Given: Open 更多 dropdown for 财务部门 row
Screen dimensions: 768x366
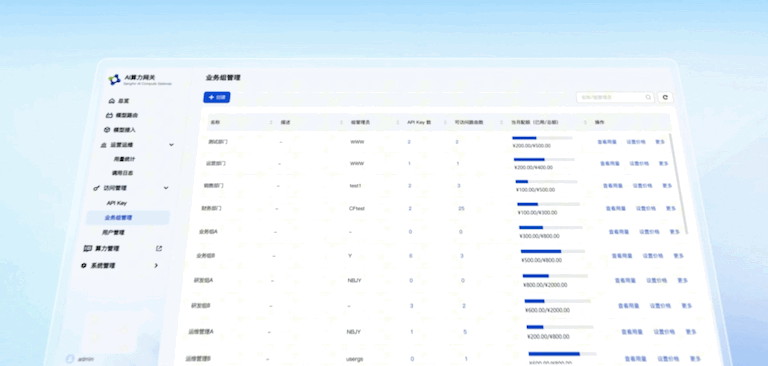Looking at the screenshot, I should pos(671,208).
